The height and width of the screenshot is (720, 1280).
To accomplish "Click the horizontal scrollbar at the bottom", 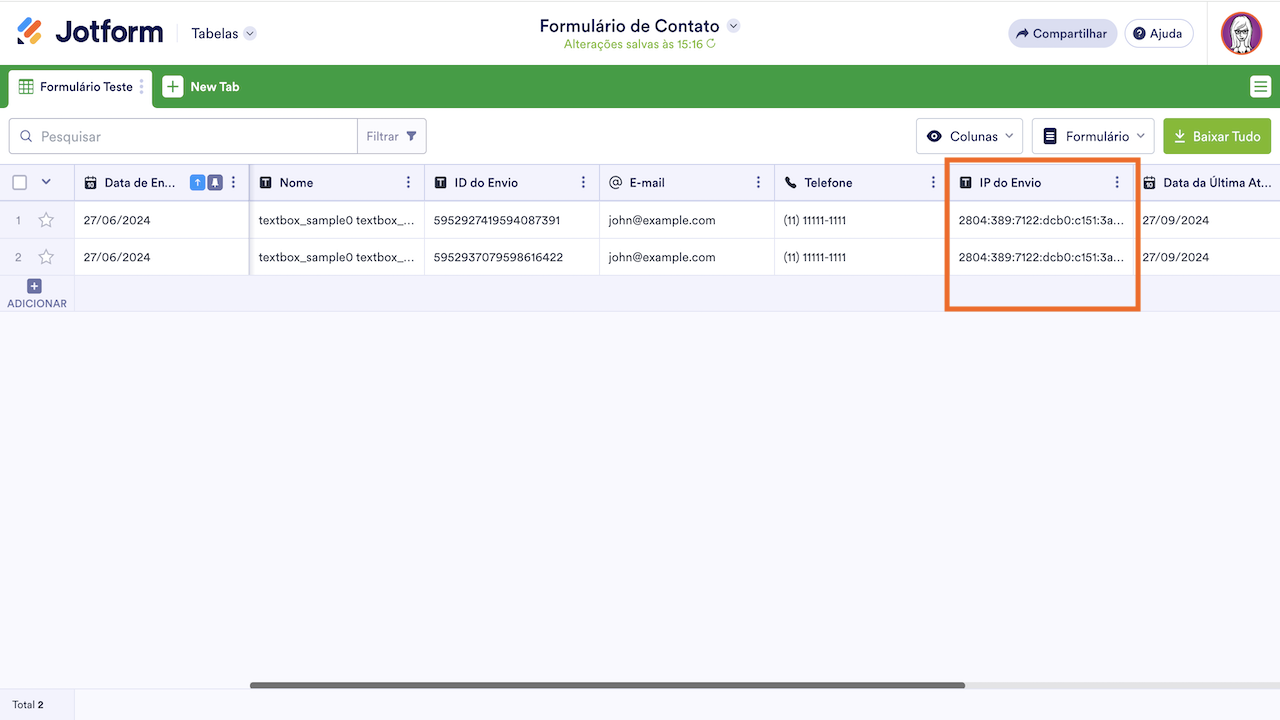I will [607, 685].
